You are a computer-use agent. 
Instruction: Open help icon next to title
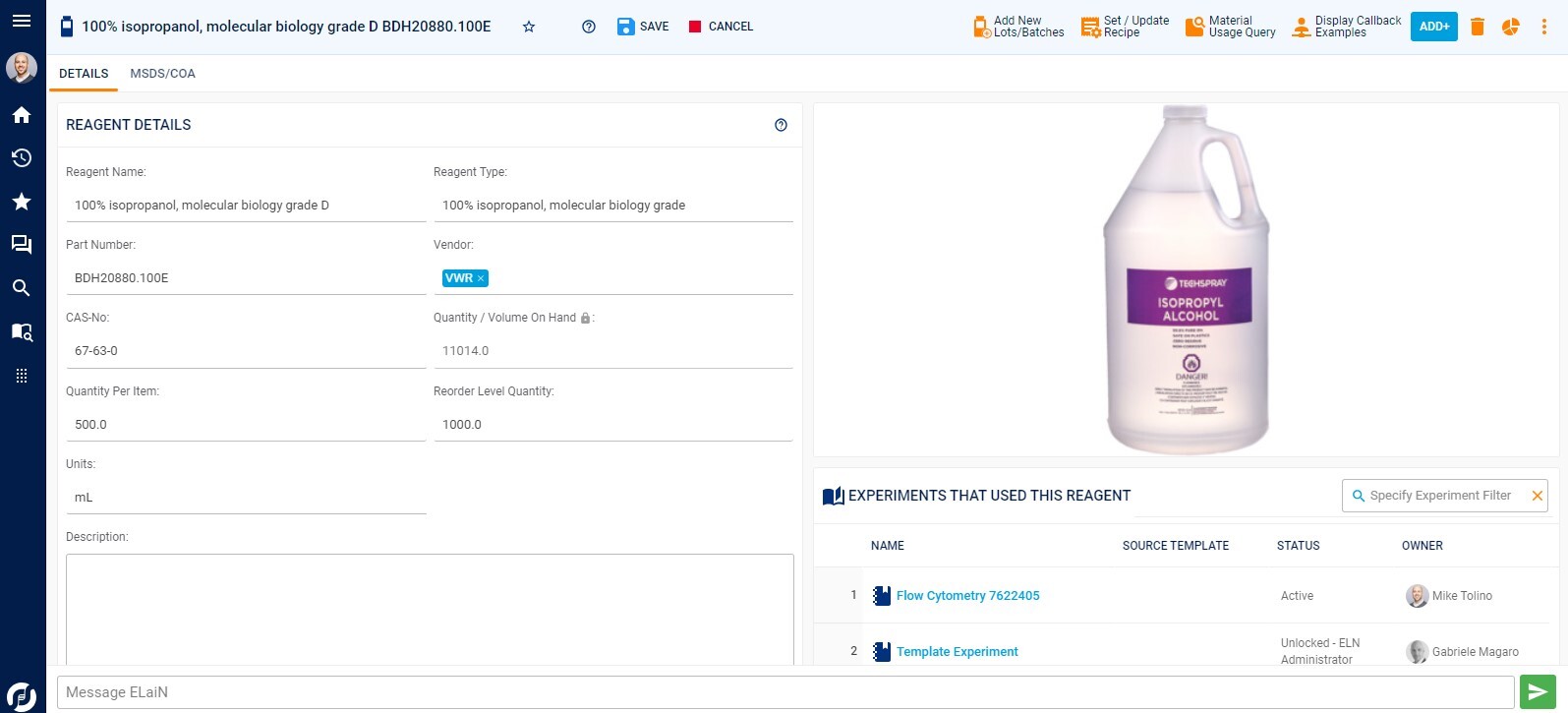click(x=589, y=27)
